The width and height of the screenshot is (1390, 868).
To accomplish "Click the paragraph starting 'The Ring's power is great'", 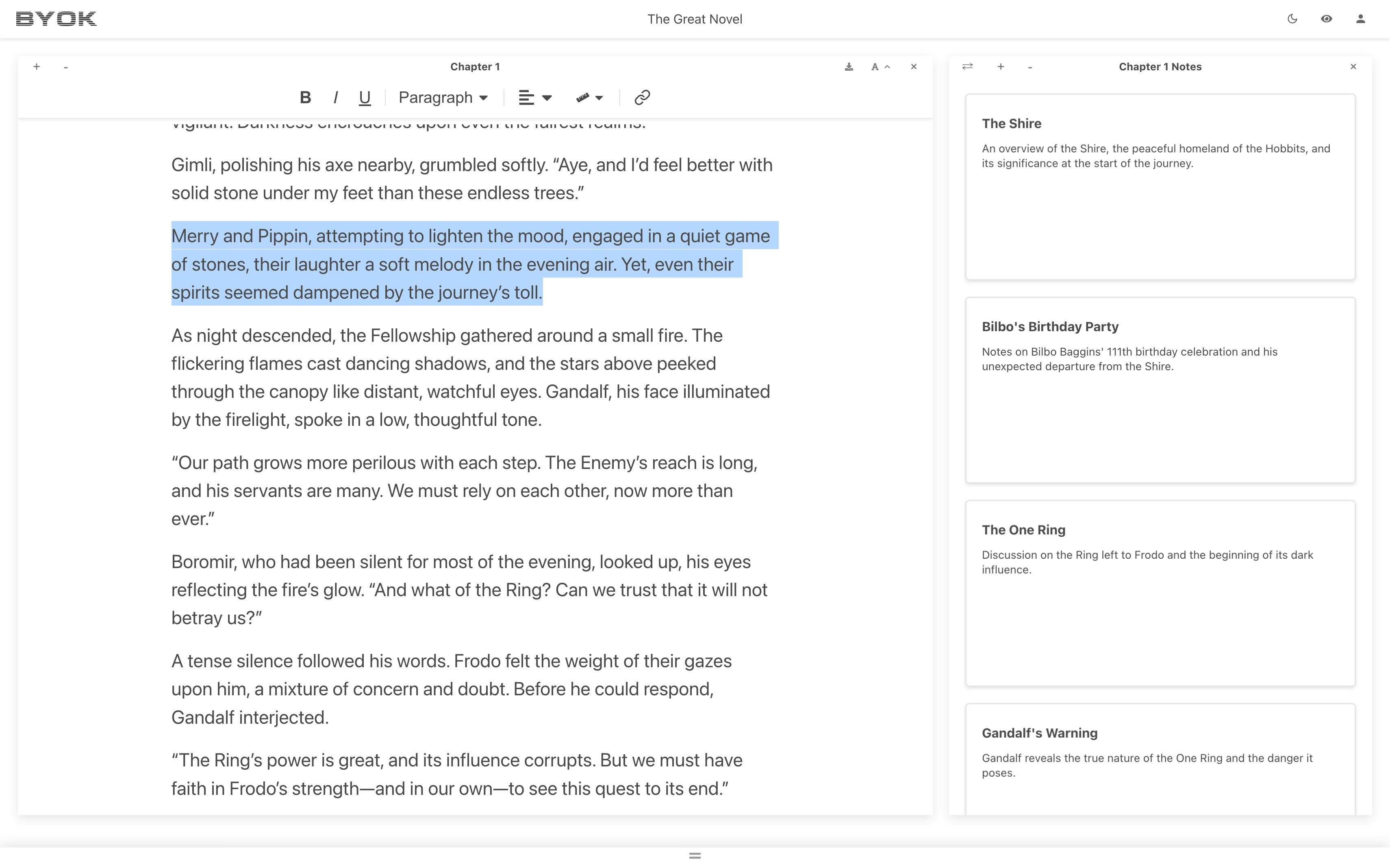I will coord(457,774).
